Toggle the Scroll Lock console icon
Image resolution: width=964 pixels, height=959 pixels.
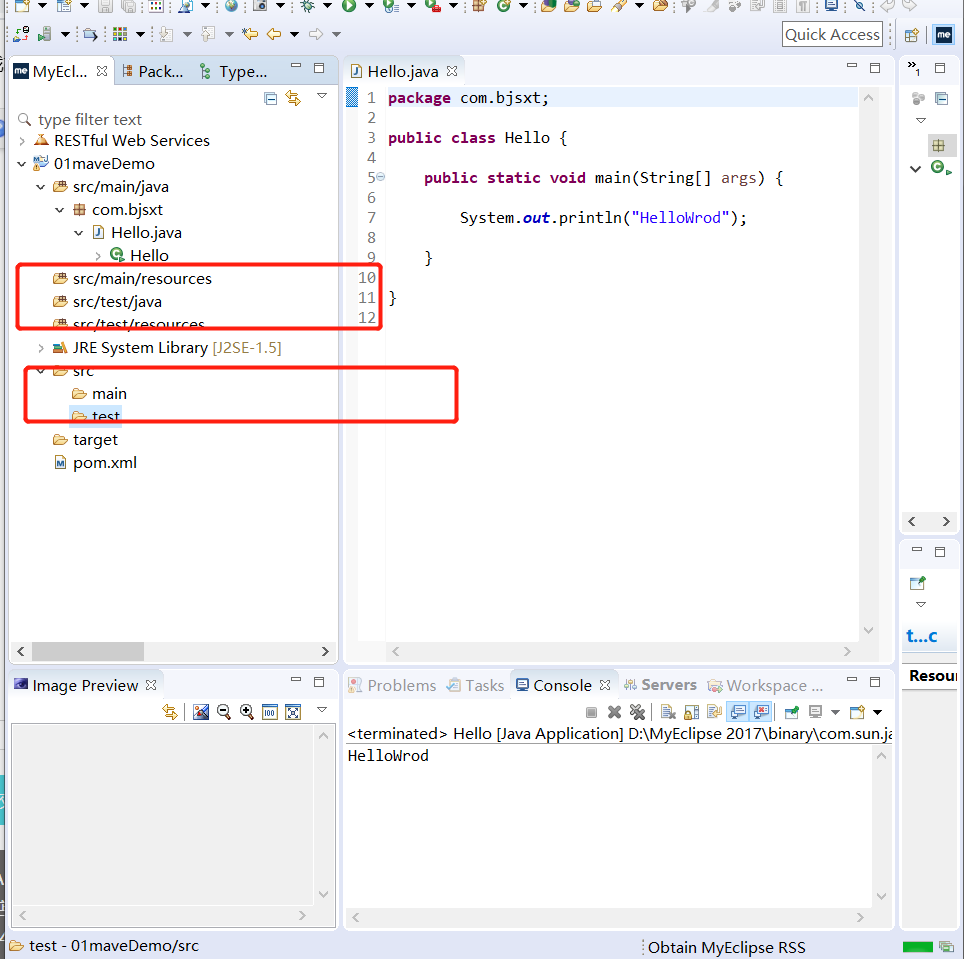click(x=692, y=712)
